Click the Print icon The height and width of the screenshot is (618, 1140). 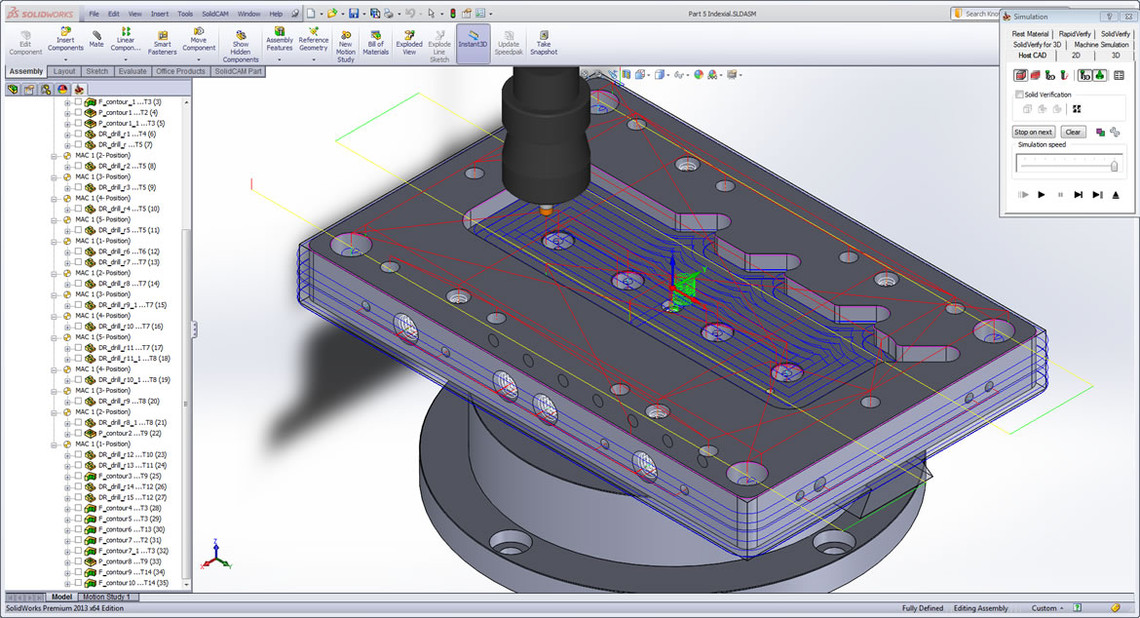point(388,13)
